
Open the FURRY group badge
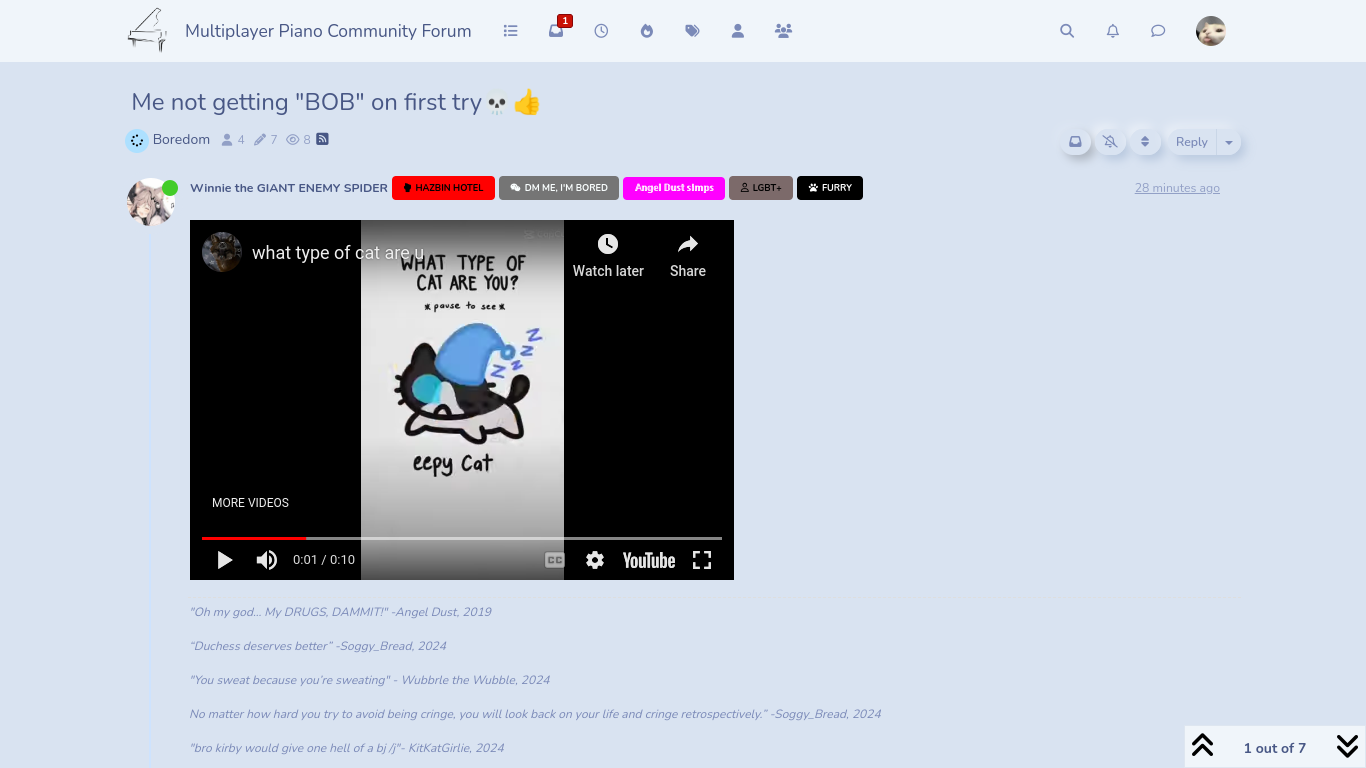tap(830, 188)
